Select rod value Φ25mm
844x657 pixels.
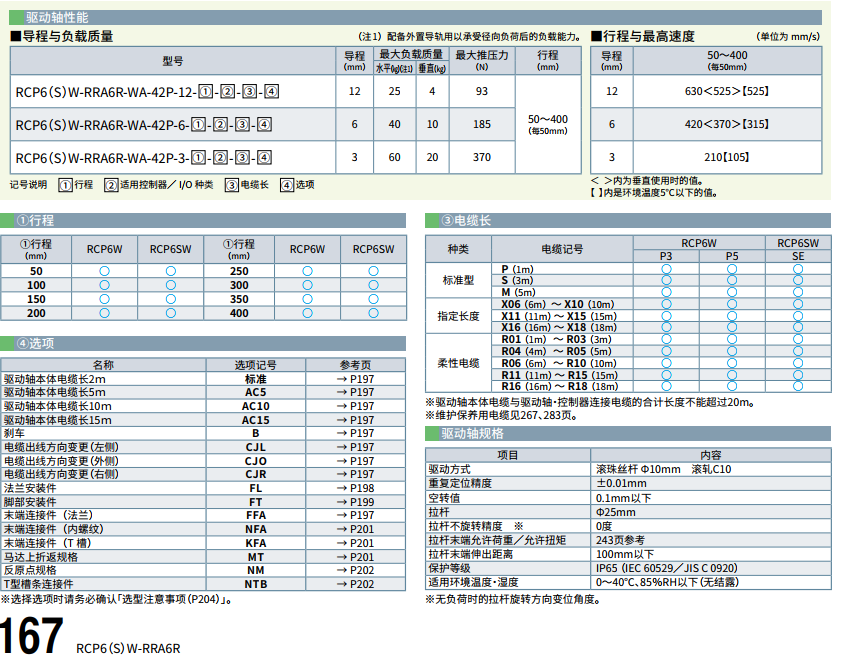(615, 512)
